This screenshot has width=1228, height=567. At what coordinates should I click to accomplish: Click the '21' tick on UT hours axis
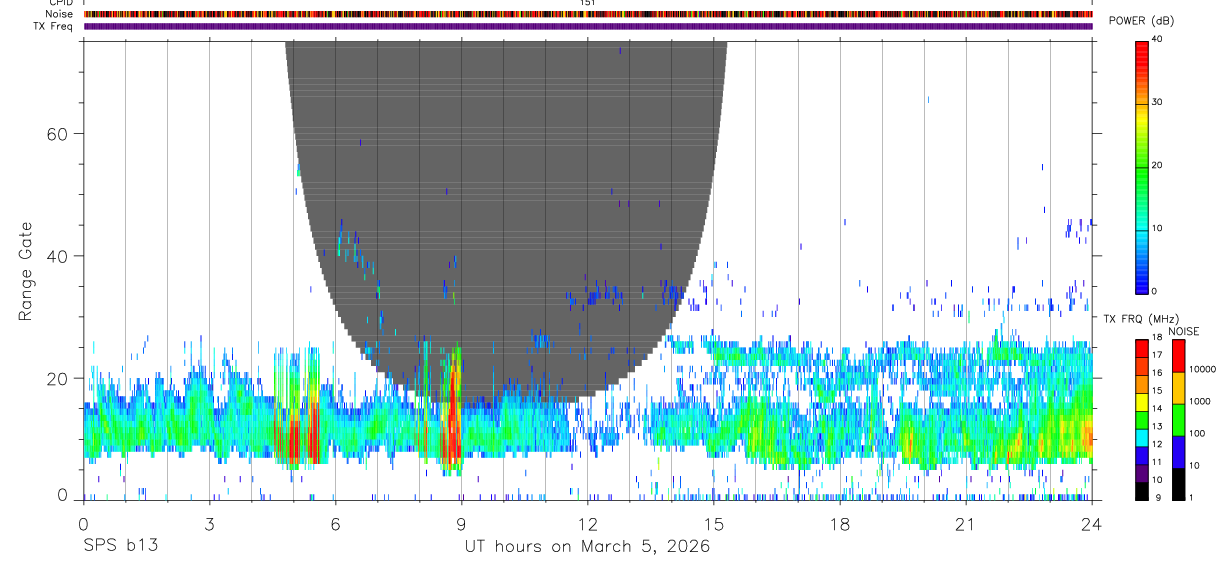coord(966,523)
